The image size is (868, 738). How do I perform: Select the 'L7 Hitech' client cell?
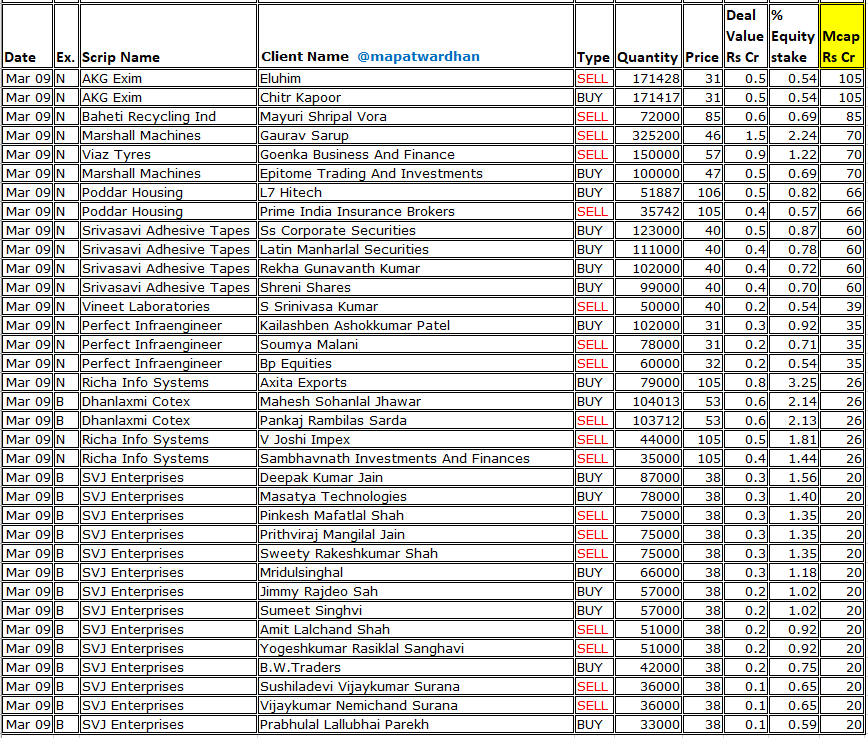(416, 193)
